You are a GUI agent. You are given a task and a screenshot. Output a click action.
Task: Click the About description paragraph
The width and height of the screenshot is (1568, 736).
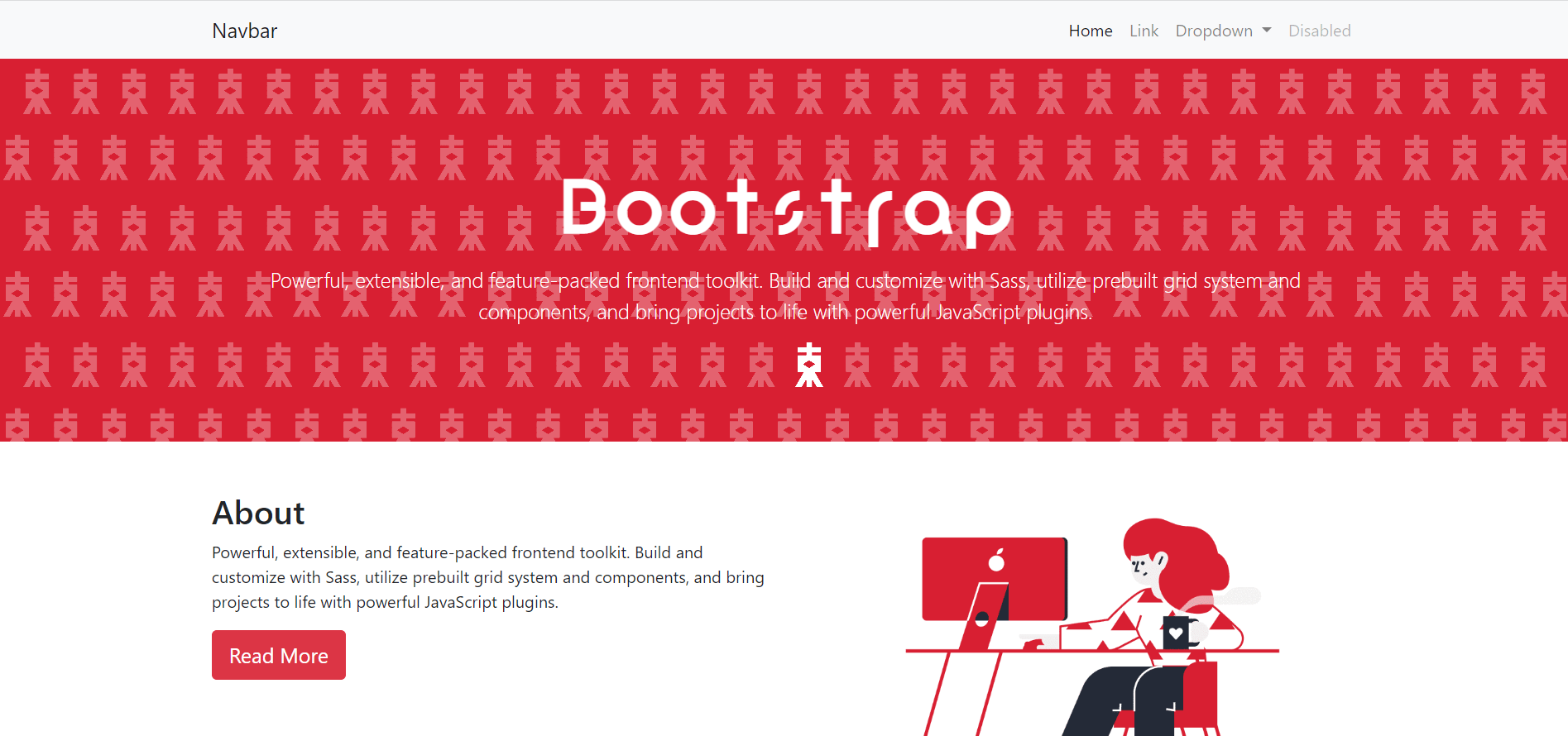tap(488, 577)
